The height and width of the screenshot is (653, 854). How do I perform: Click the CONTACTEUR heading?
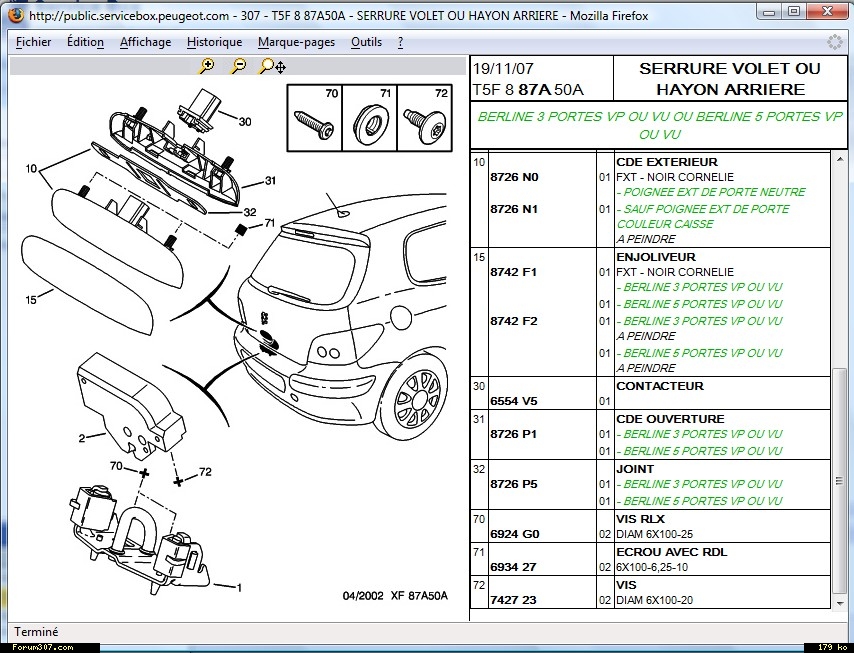pos(660,386)
